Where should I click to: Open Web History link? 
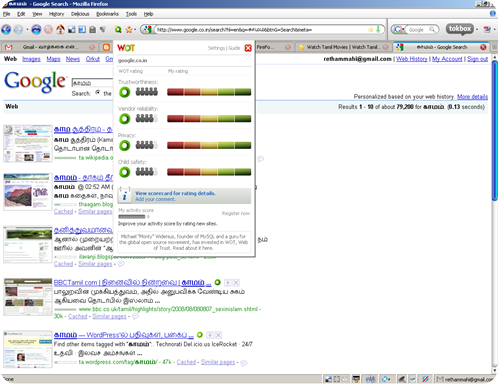click(x=412, y=59)
